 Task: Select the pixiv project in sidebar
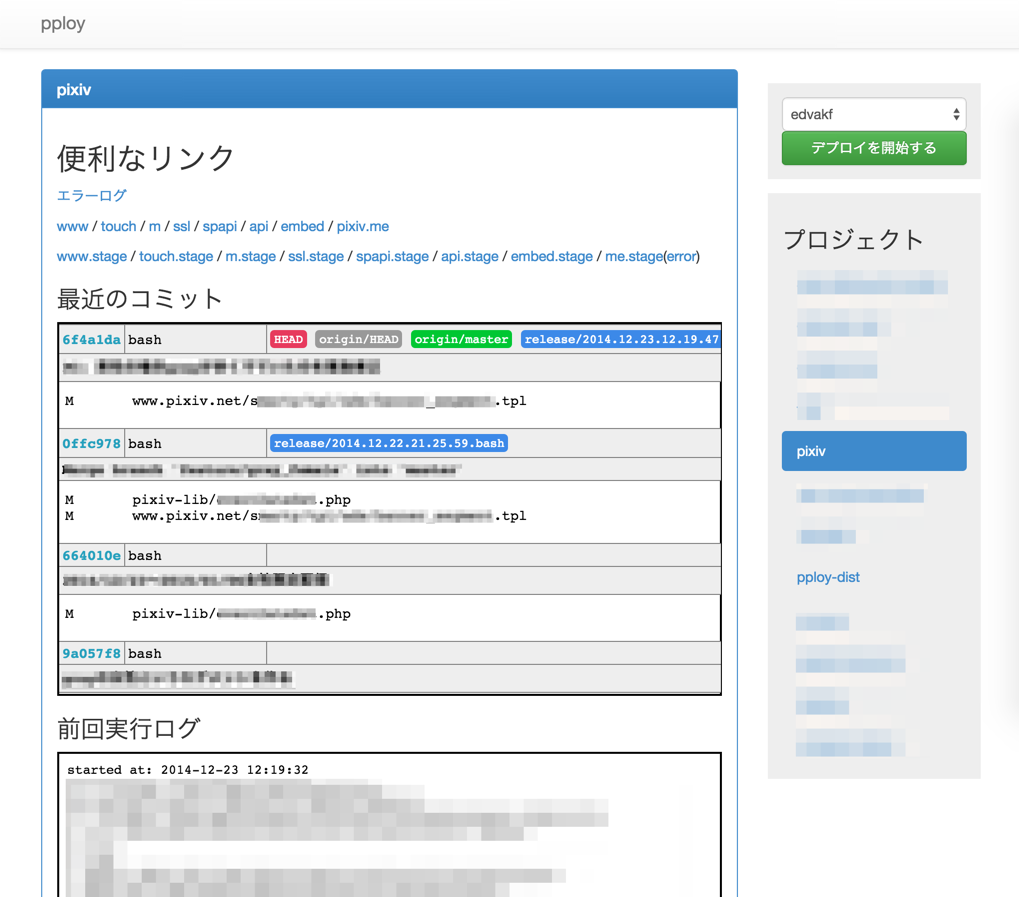pos(873,451)
